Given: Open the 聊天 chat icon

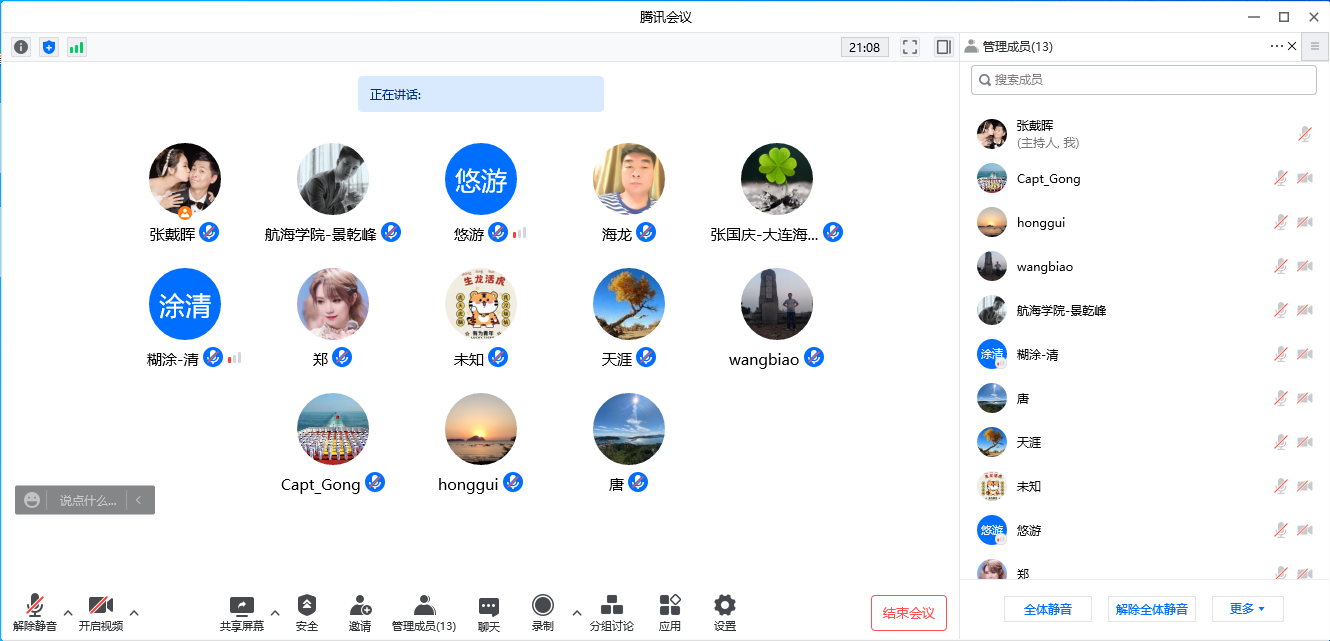Looking at the screenshot, I should (488, 612).
